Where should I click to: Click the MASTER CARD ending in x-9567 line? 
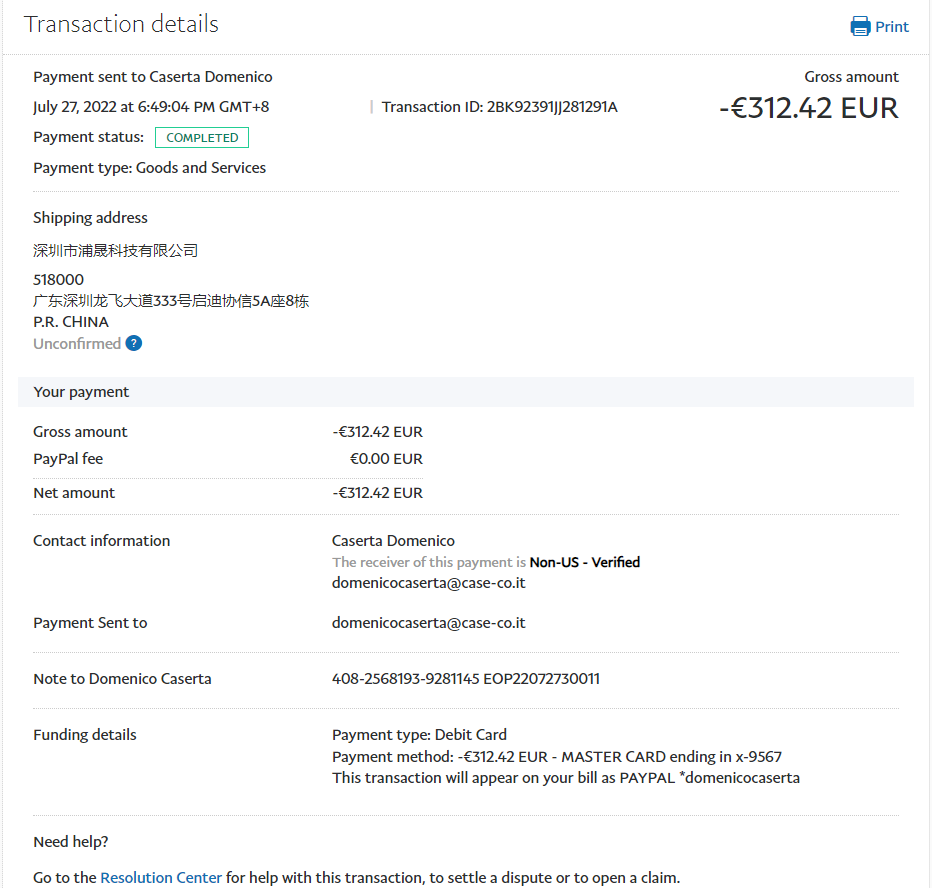557,757
